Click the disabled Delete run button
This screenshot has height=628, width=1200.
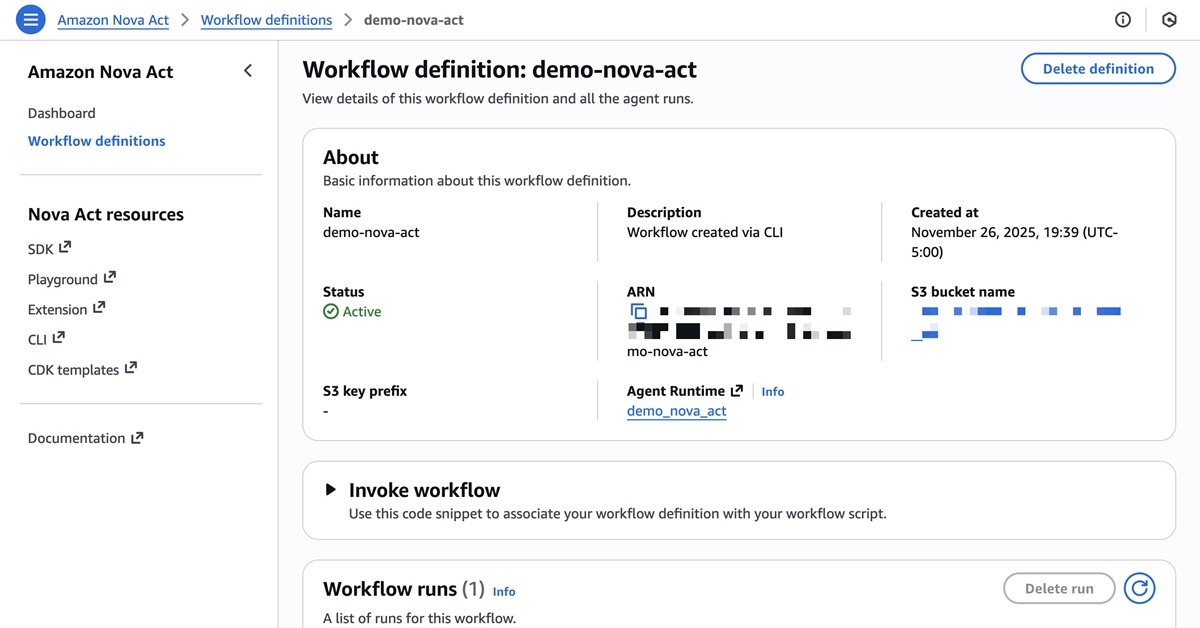pyautogui.click(x=1058, y=588)
